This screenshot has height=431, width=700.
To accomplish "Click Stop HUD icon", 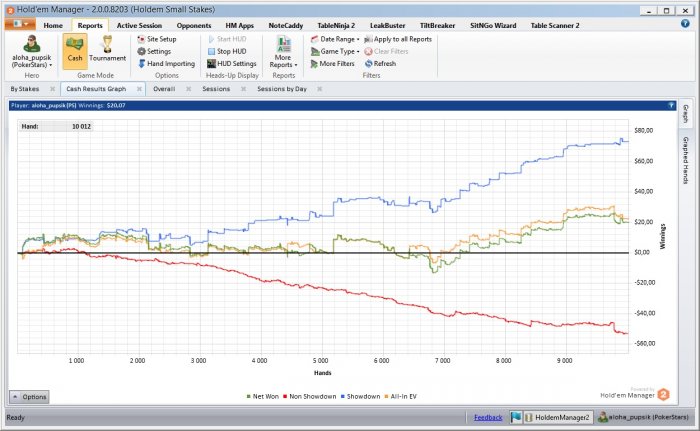I will [x=210, y=51].
